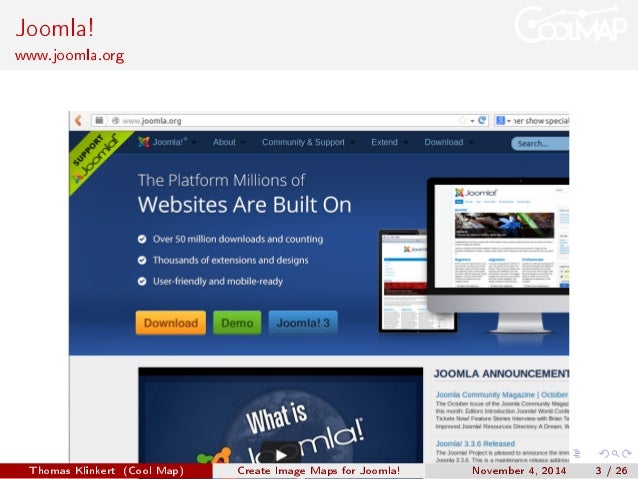Expand the Community & Support caret

click(x=352, y=142)
